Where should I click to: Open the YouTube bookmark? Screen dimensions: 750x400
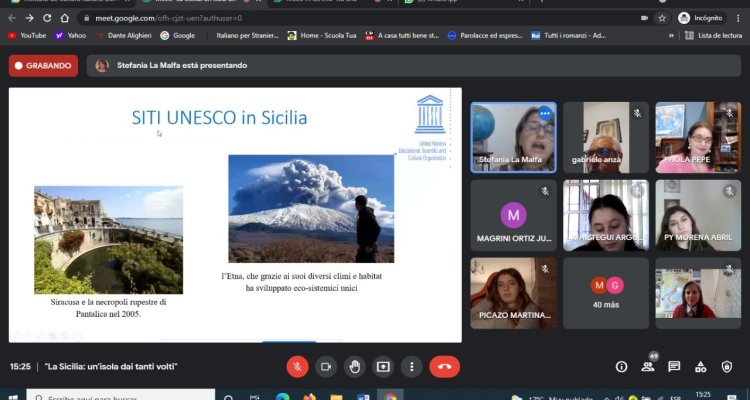(27, 35)
